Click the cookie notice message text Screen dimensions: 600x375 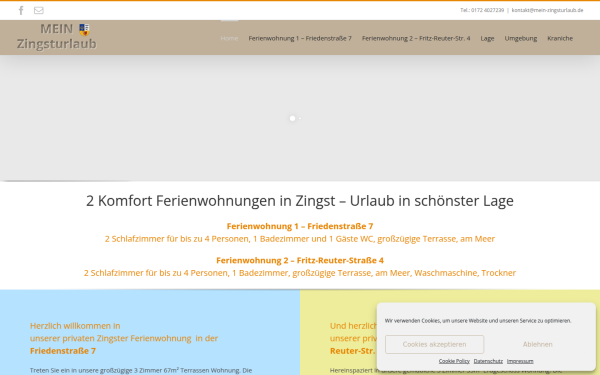tap(478, 321)
